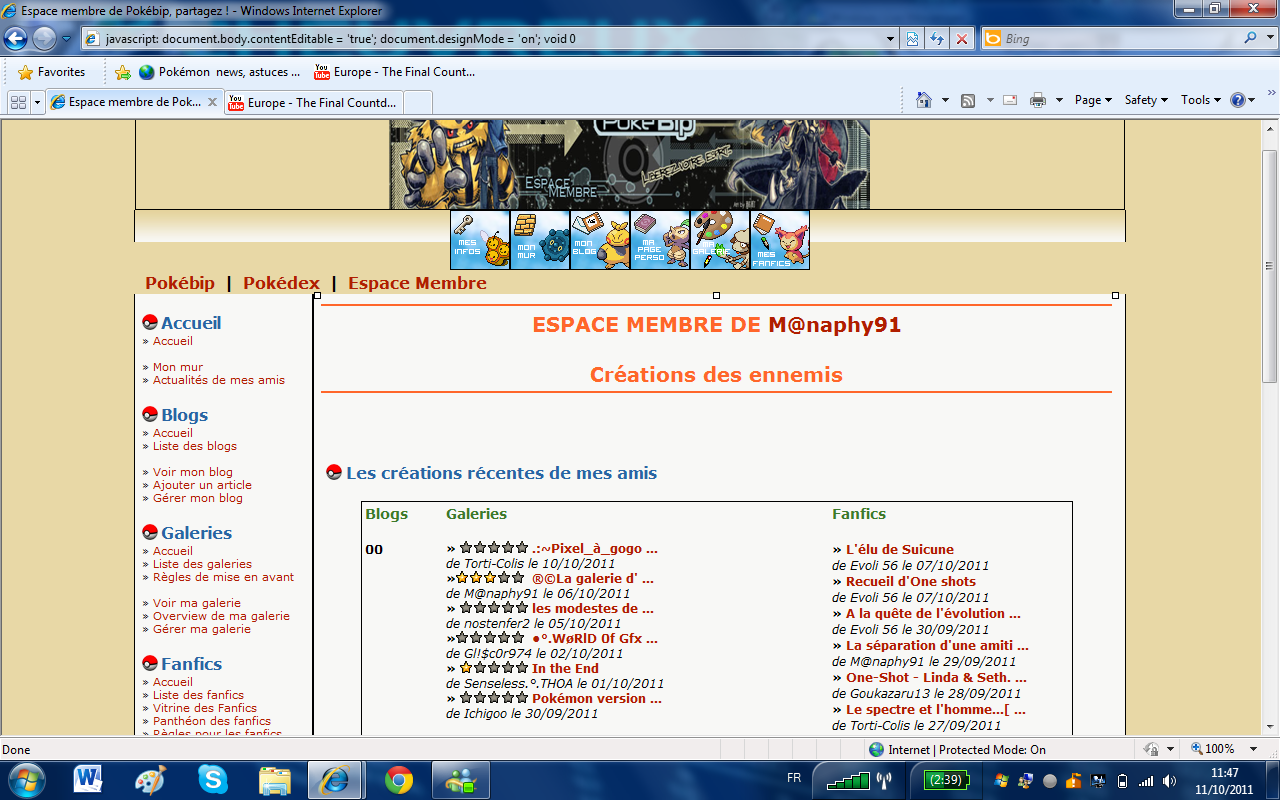The height and width of the screenshot is (800, 1280).
Task: Open the Ma Page Perso icon tile
Action: pos(660,240)
